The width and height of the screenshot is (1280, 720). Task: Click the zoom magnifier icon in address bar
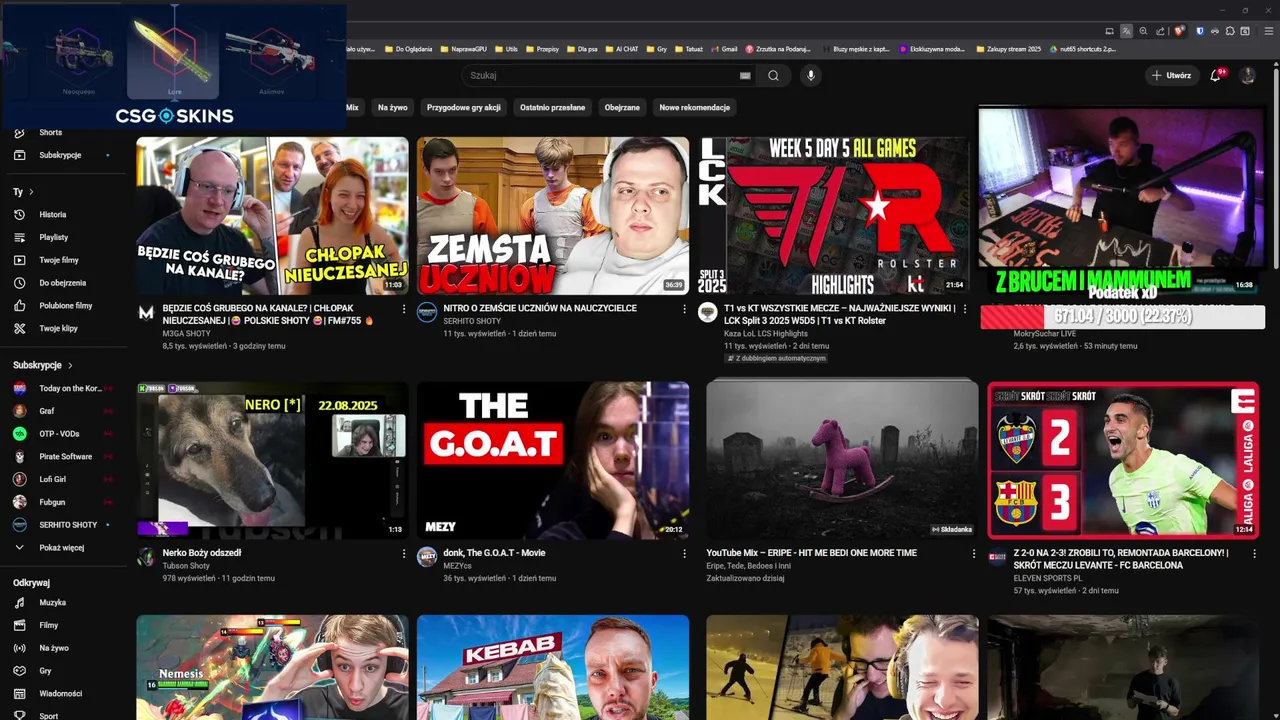point(1143,31)
